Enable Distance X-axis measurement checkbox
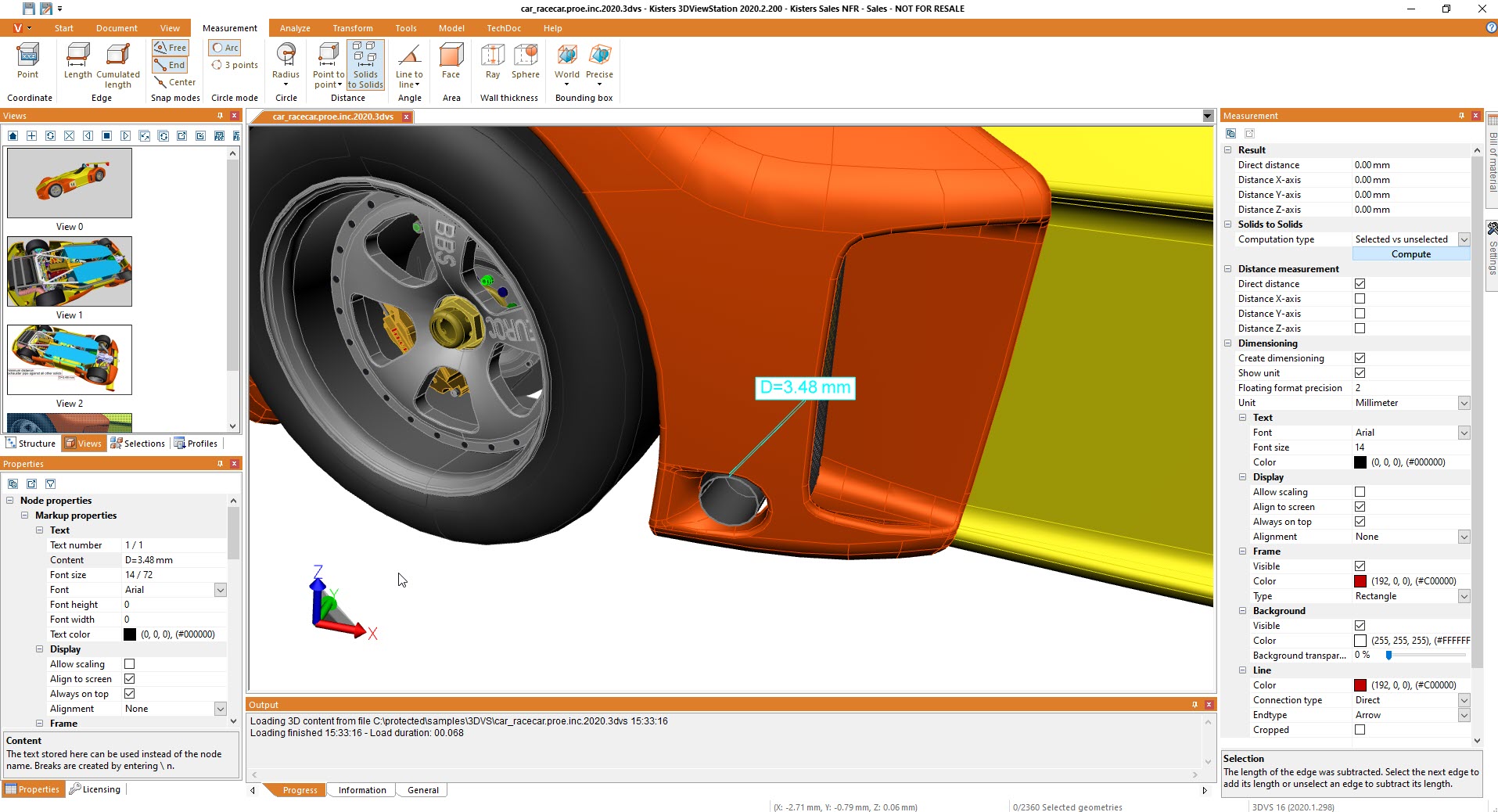The width and height of the screenshot is (1498, 812). point(1360,299)
